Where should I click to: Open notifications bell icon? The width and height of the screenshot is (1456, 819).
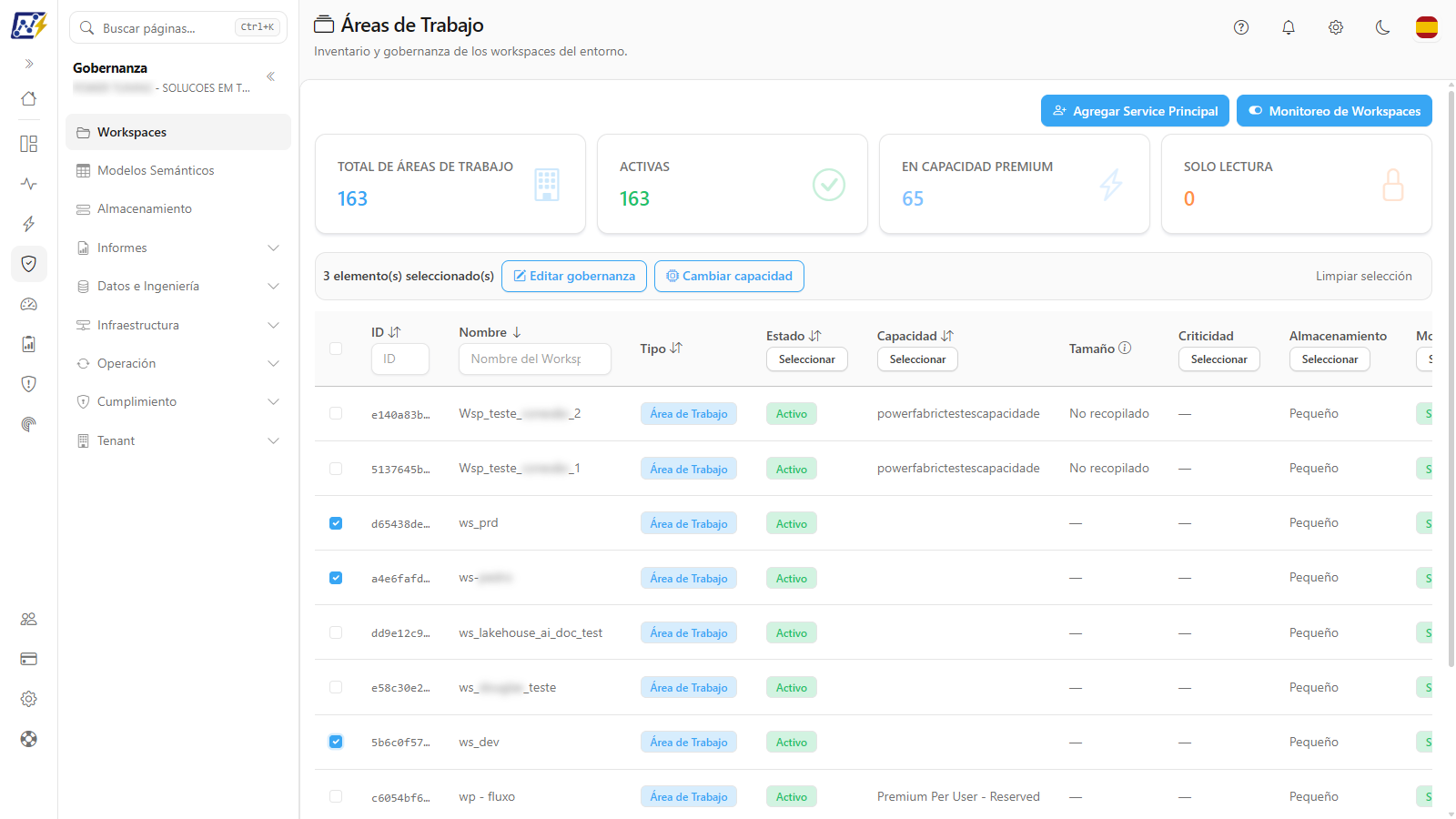pyautogui.click(x=1289, y=27)
